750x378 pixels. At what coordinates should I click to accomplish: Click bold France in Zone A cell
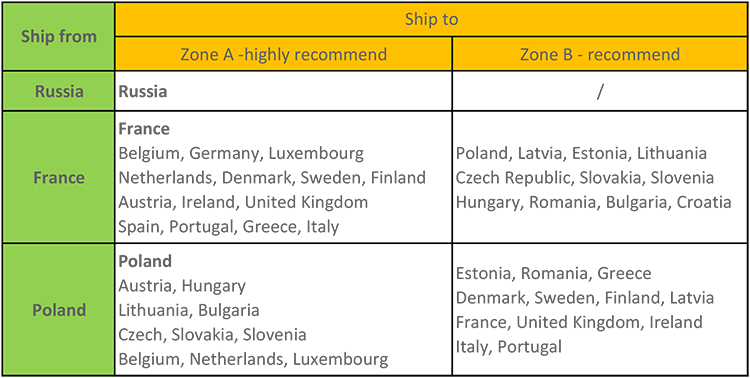(x=144, y=129)
